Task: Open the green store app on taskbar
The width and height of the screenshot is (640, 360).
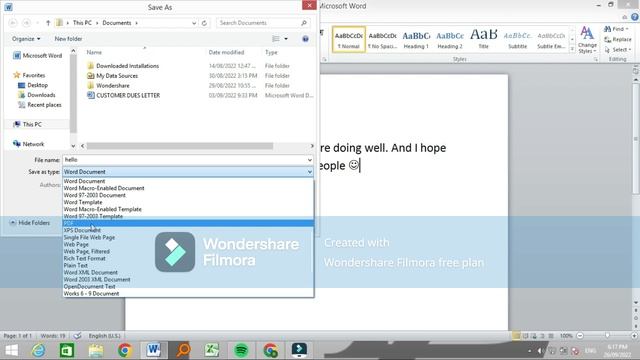Action: pos(67,350)
